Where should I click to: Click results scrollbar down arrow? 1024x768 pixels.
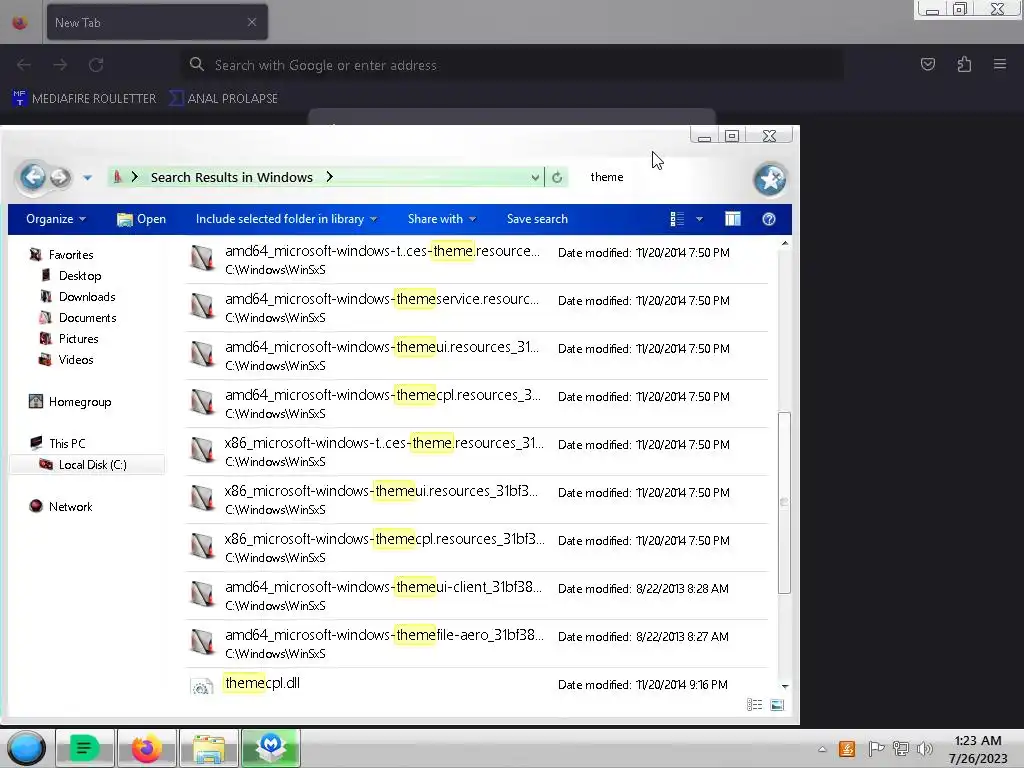click(x=785, y=686)
